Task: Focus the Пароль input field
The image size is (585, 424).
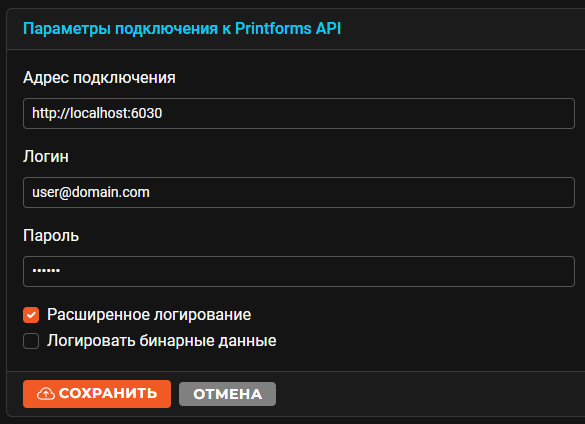Action: coord(299,271)
